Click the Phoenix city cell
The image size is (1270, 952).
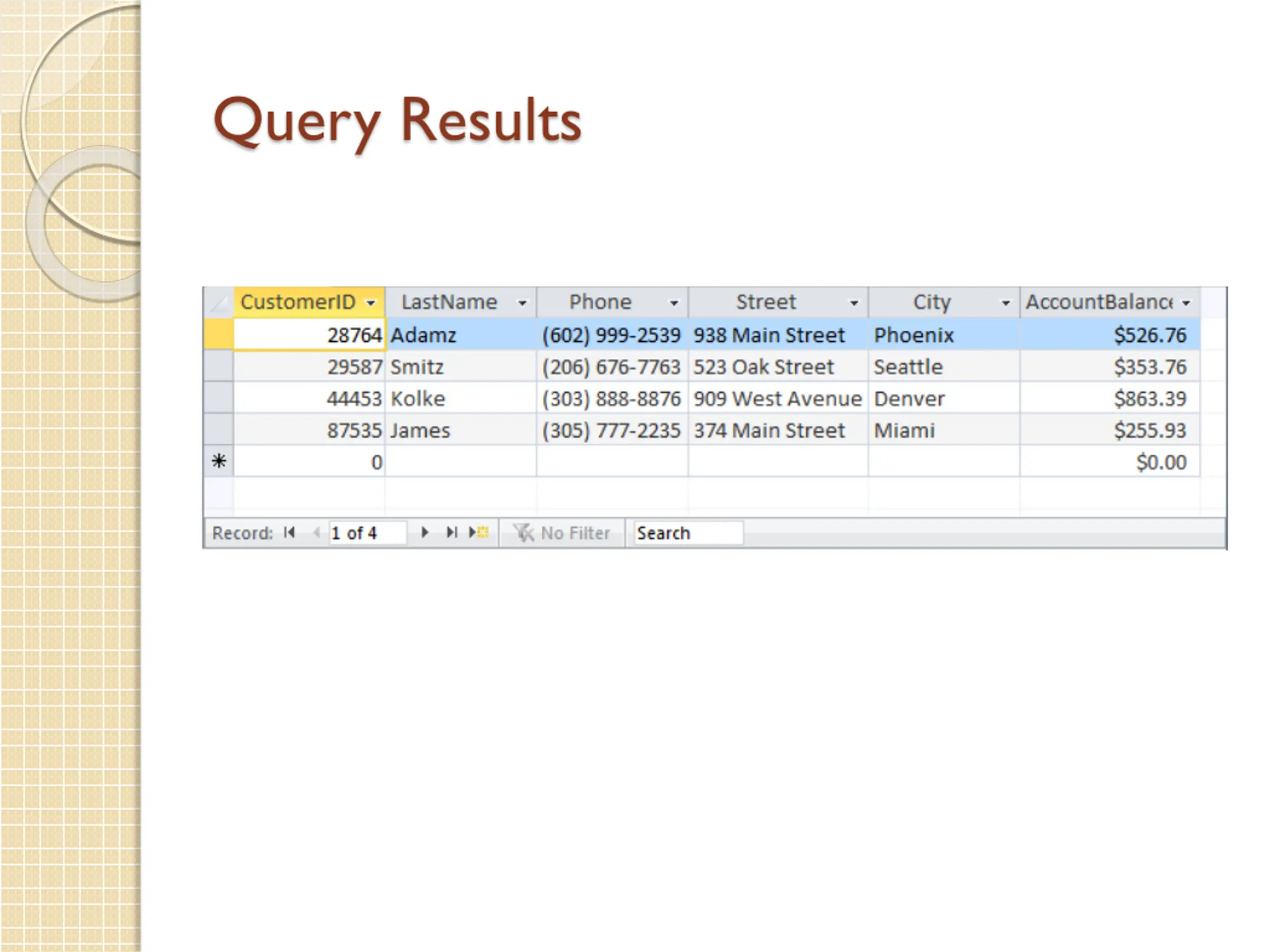pyautogui.click(x=945, y=335)
